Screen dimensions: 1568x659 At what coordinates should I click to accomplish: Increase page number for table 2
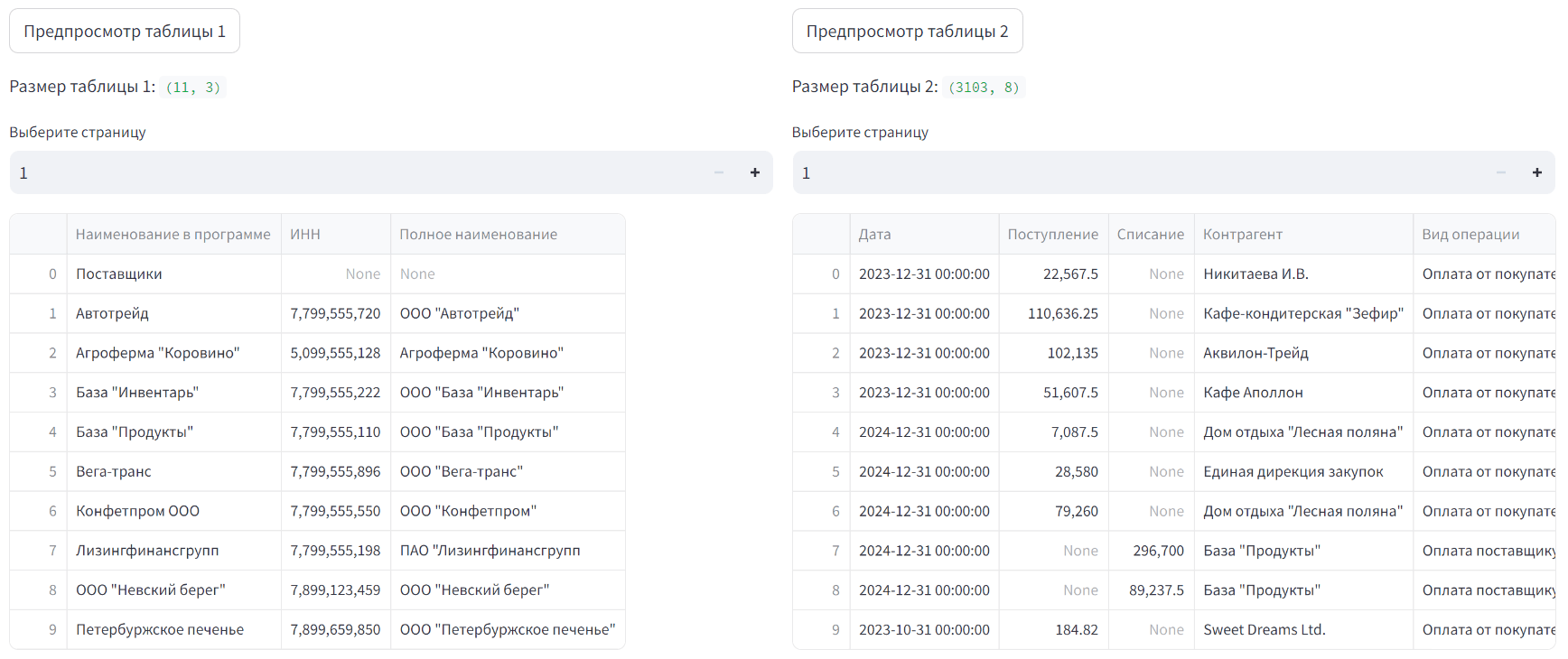tap(1536, 172)
